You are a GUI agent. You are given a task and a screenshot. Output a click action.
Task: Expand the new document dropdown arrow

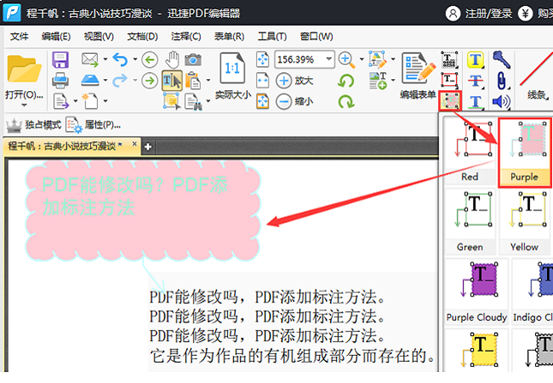point(105,101)
